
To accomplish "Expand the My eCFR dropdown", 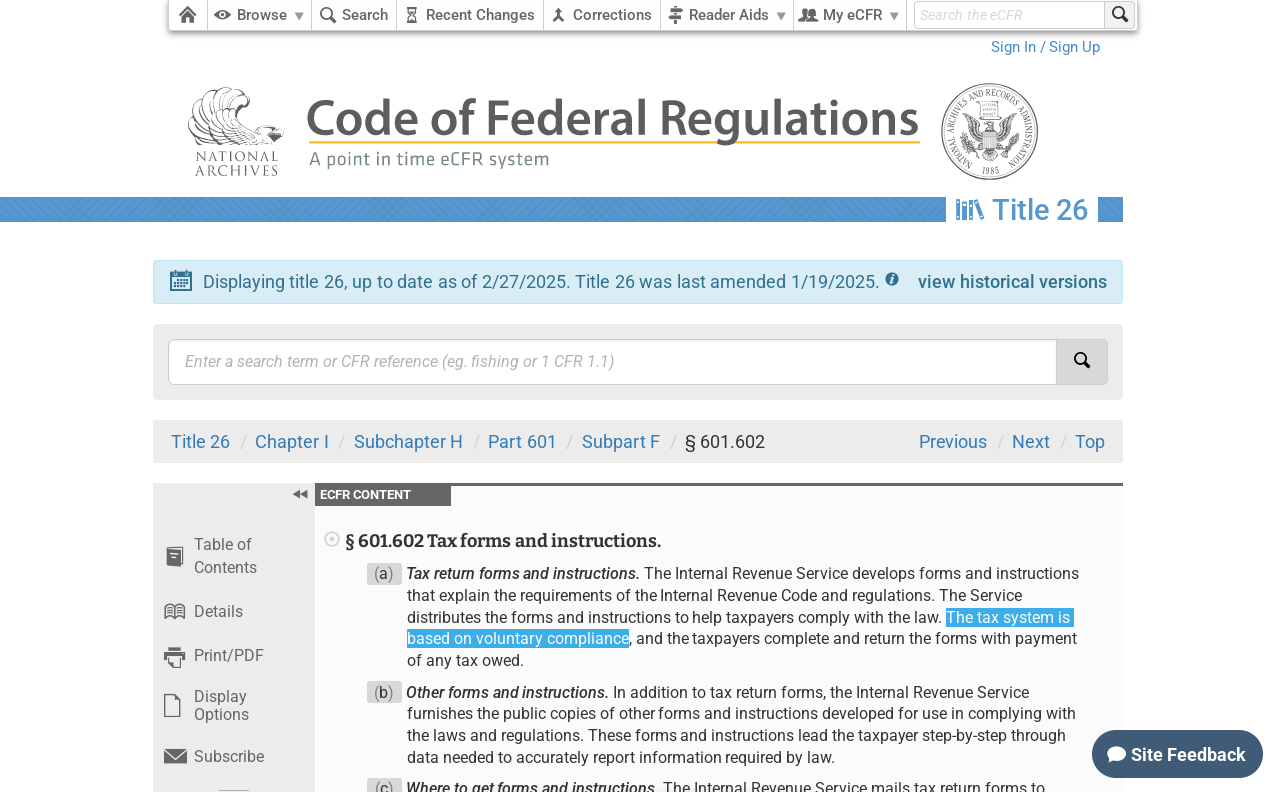I will point(850,15).
